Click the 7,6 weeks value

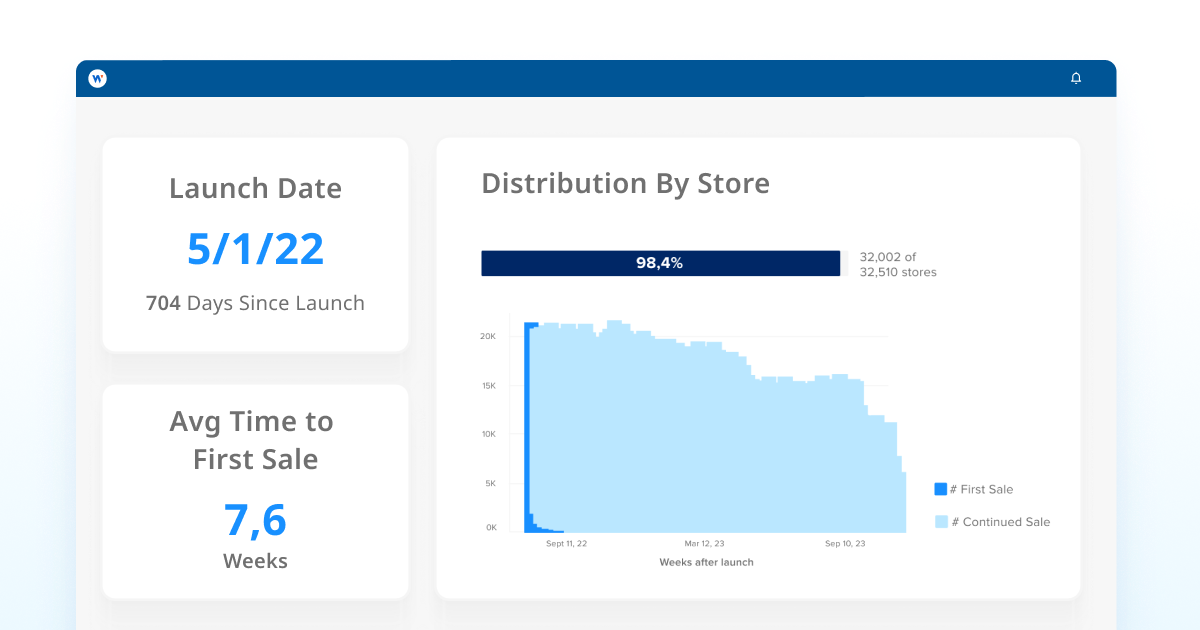[x=255, y=520]
